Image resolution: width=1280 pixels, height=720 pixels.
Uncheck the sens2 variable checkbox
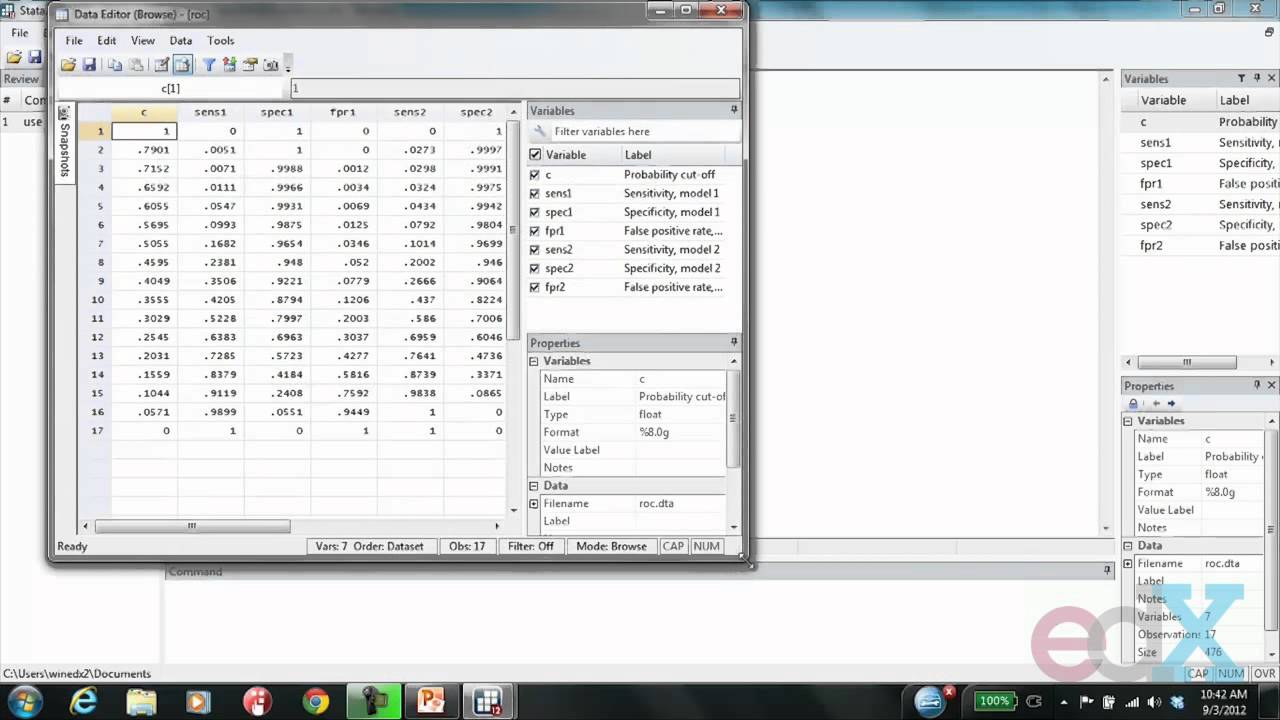tap(535, 250)
